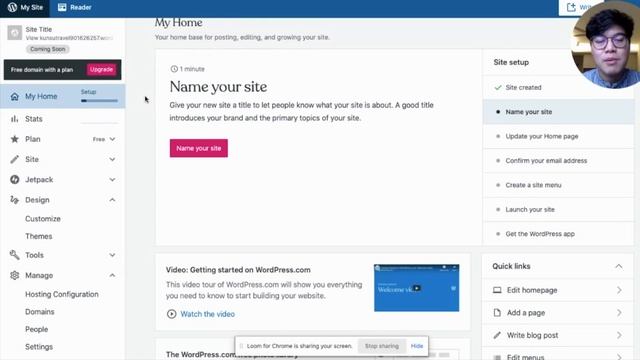
Task: Click Site created setup step
Action: coord(558,87)
